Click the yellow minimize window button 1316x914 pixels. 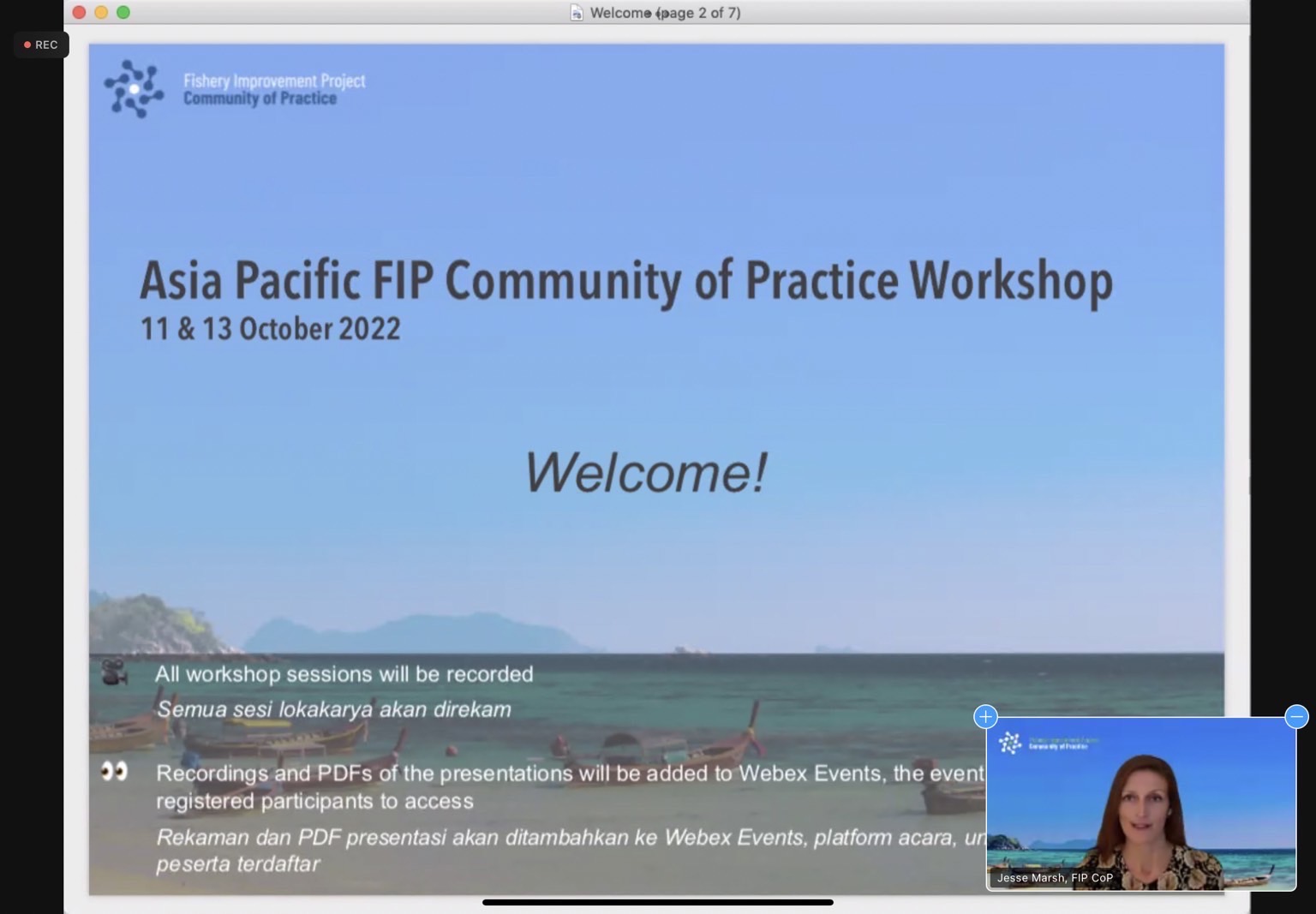(x=101, y=12)
